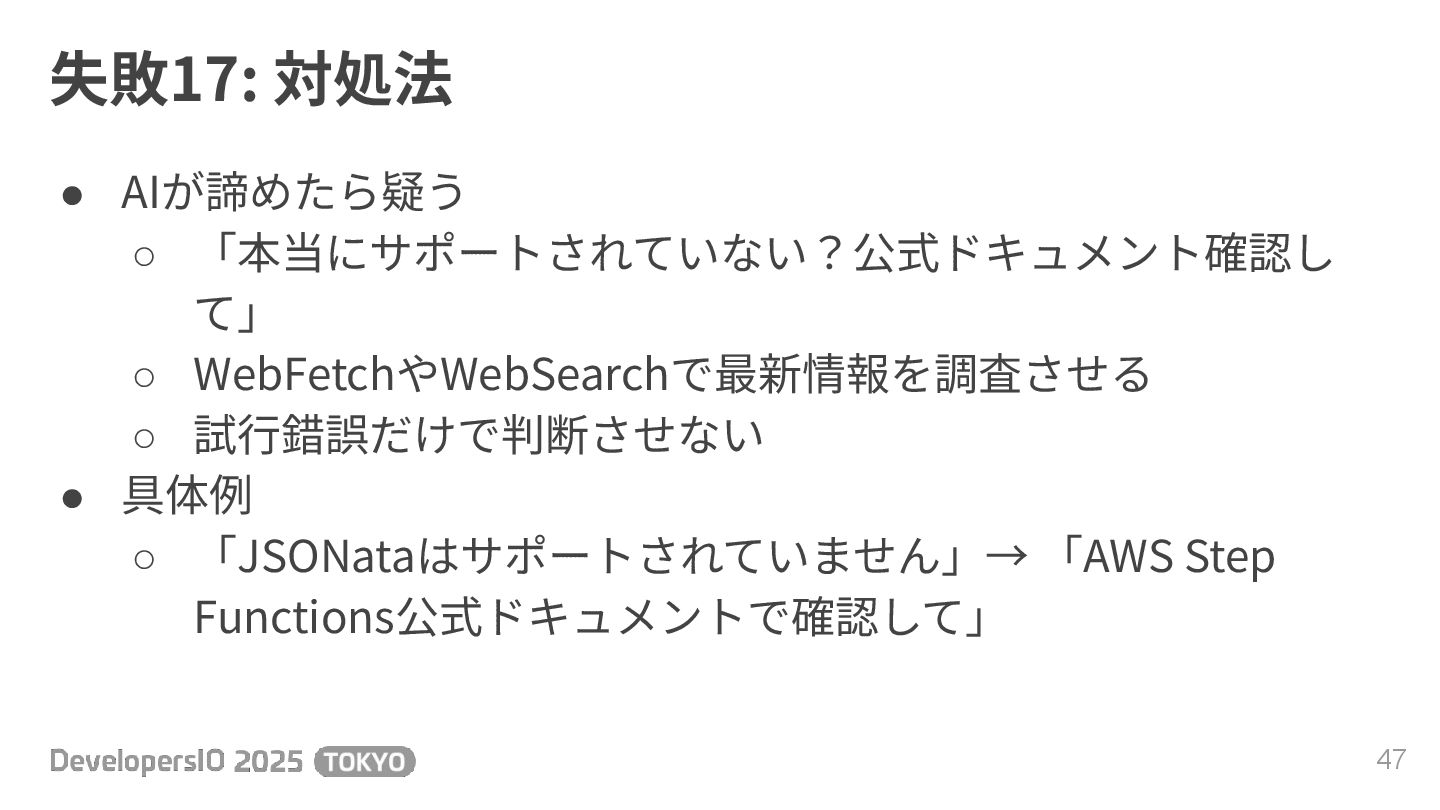Click the slide title 失敗17: 対処法
Screen dimensions: 1440x810
coord(251,79)
